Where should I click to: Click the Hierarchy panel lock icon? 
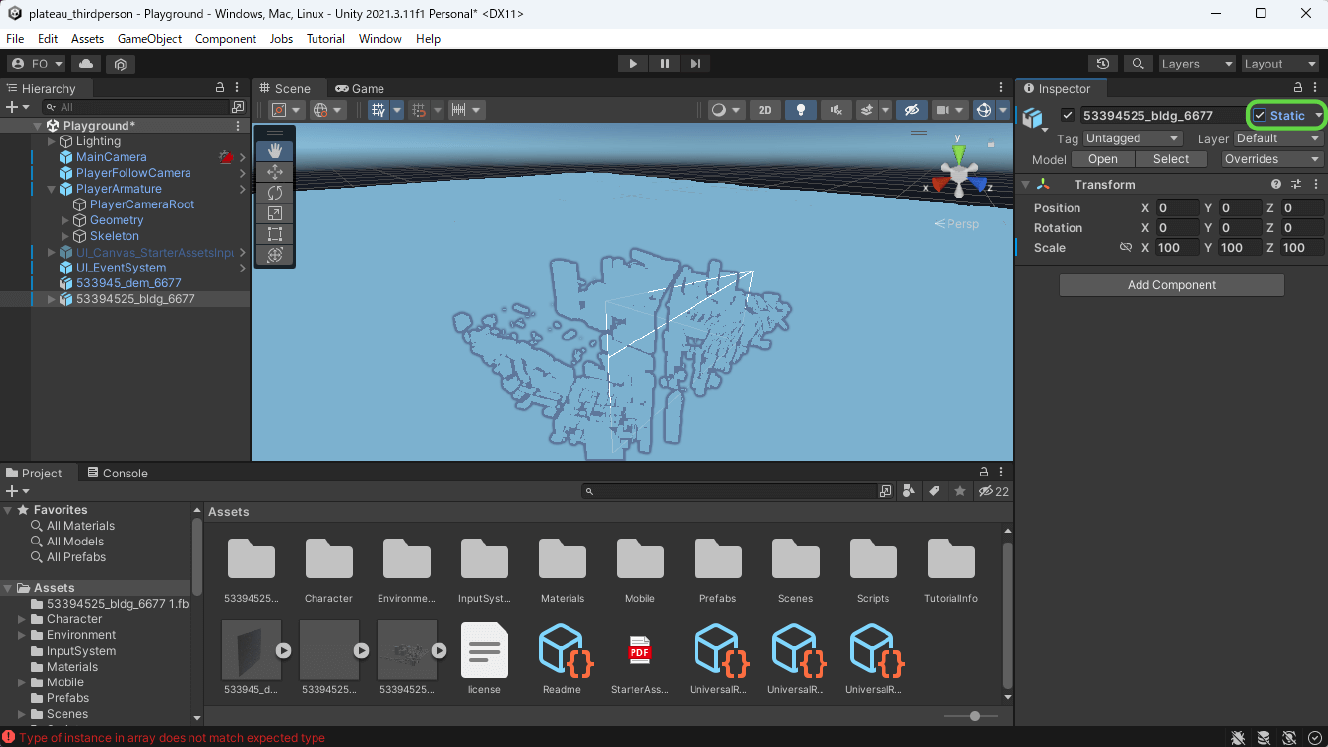220,88
